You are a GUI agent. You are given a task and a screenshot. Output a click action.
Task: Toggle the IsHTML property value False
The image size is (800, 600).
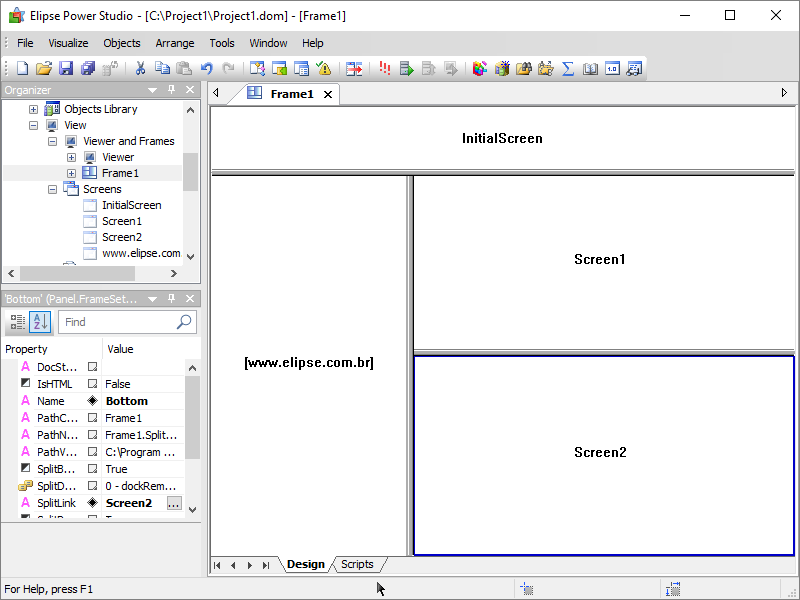[x=118, y=384]
